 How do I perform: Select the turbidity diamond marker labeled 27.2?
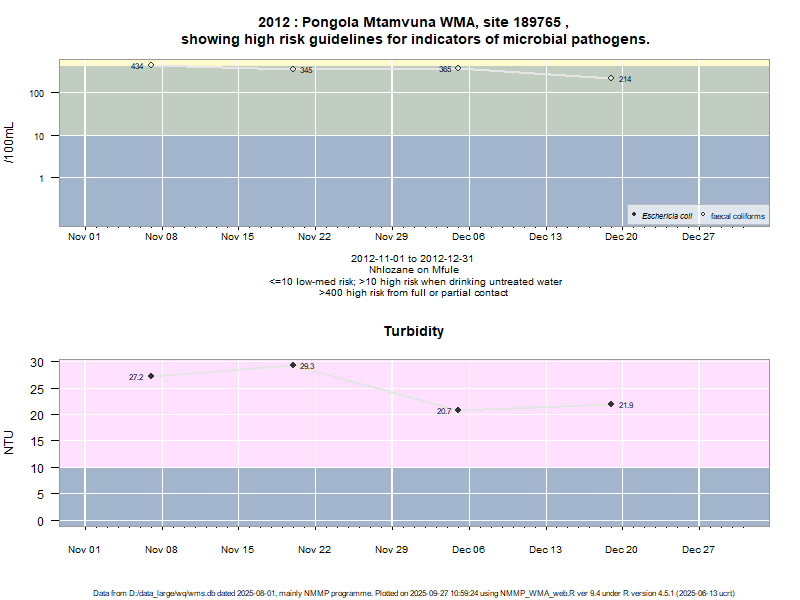(151, 376)
